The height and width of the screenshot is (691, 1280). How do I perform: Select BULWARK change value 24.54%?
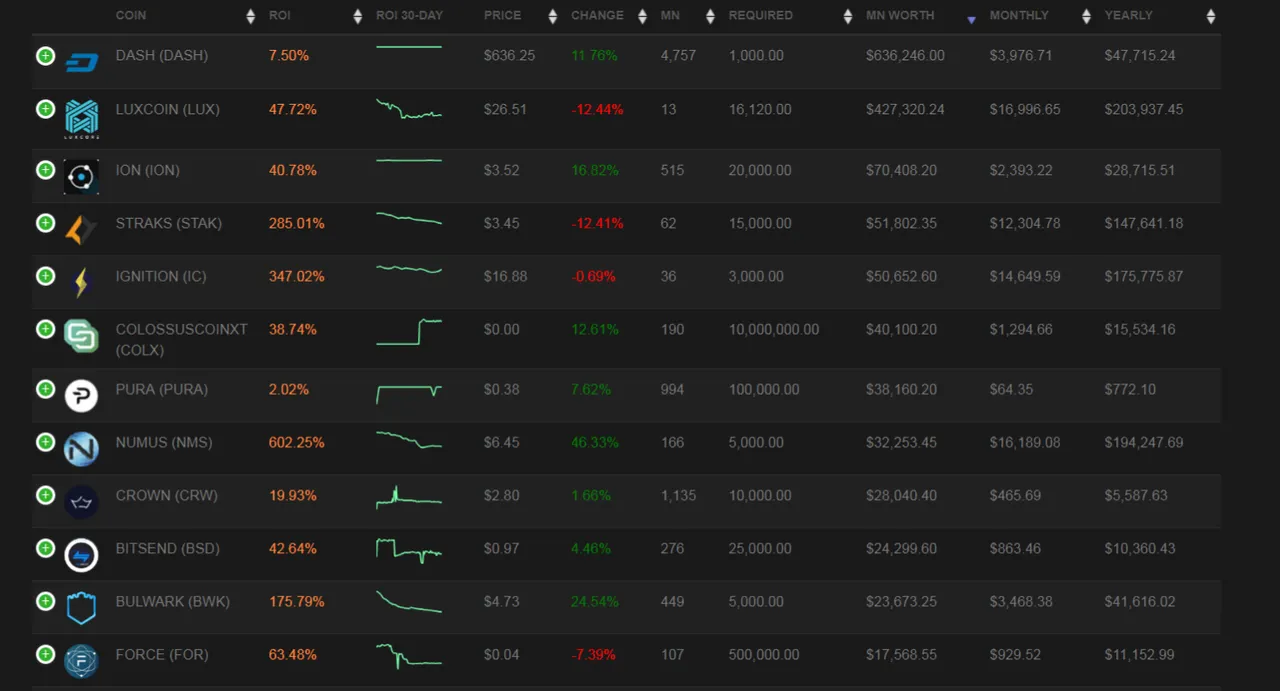pyautogui.click(x=595, y=601)
